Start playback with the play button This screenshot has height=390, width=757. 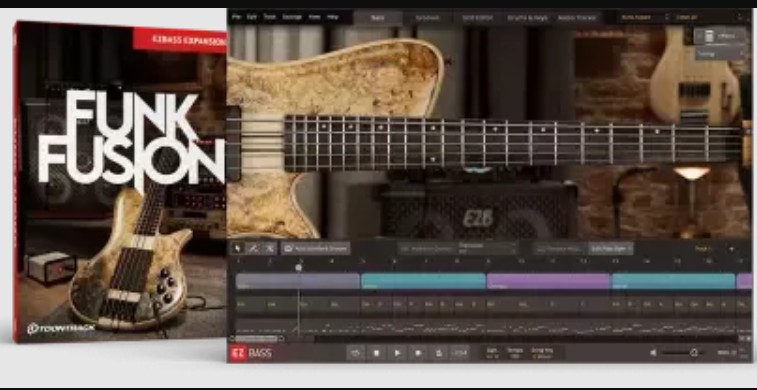[x=397, y=353]
